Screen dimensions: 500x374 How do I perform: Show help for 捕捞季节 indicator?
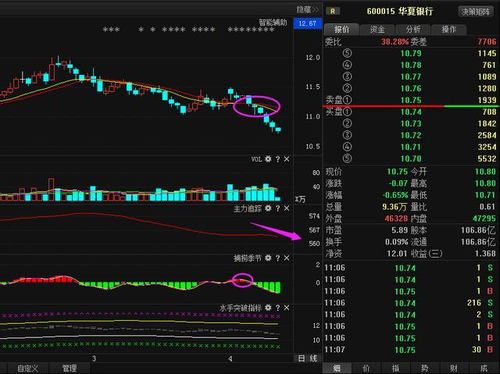coord(277,258)
